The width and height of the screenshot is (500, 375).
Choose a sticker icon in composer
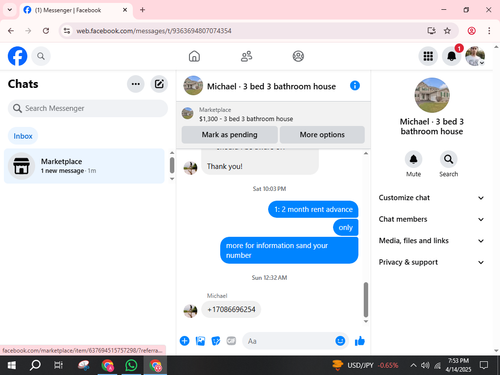(x=216, y=341)
